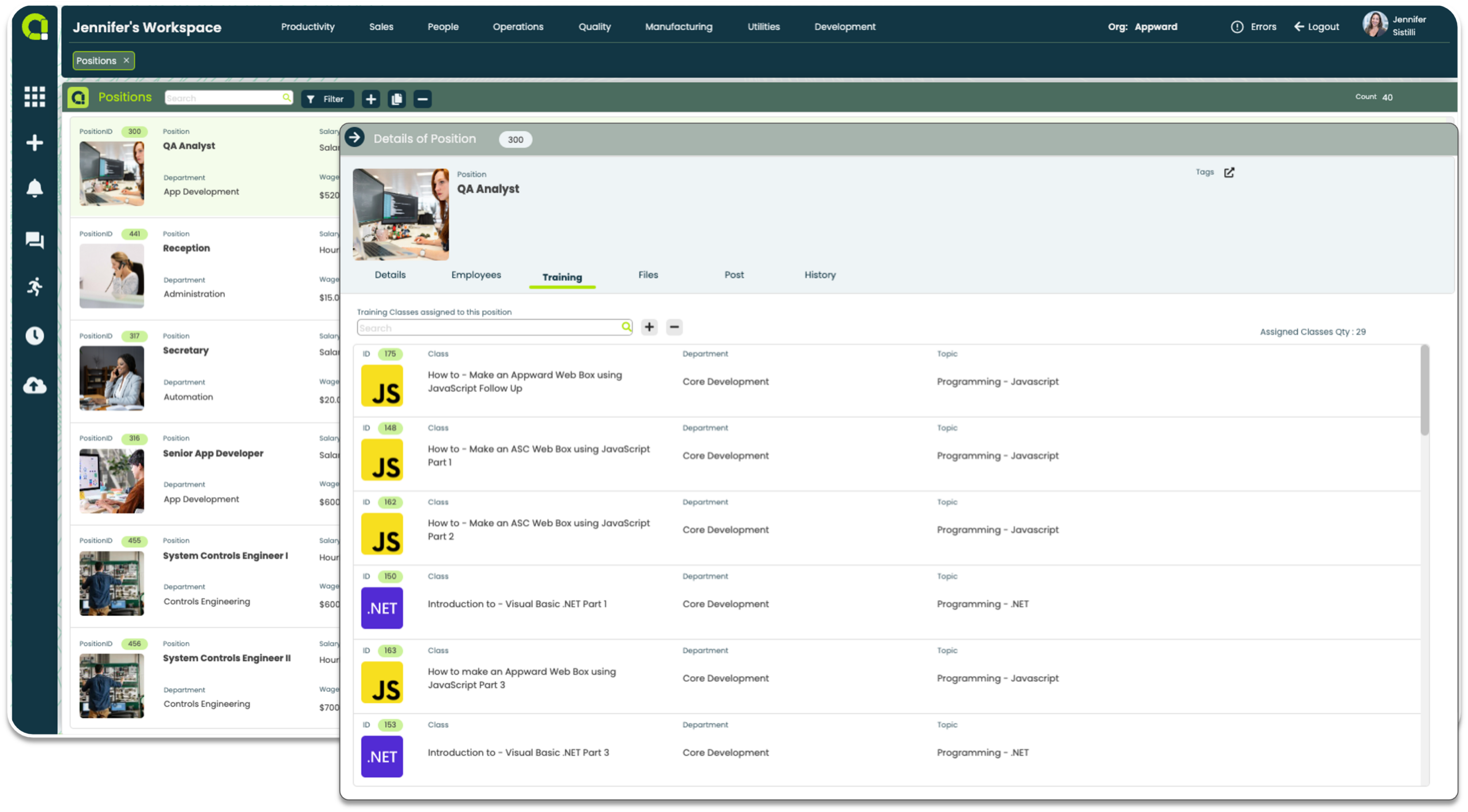The width and height of the screenshot is (1468, 812).
Task: Click the Positions list search field
Action: point(228,97)
